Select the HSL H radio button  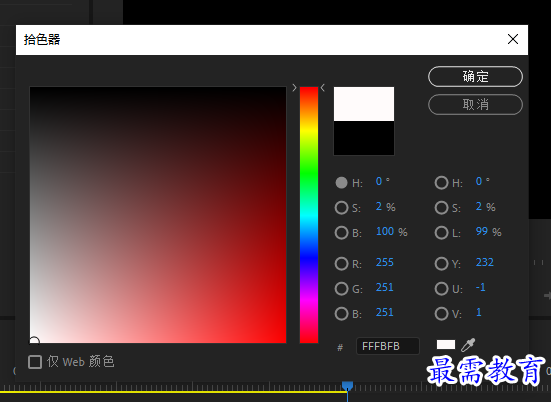pyautogui.click(x=441, y=183)
